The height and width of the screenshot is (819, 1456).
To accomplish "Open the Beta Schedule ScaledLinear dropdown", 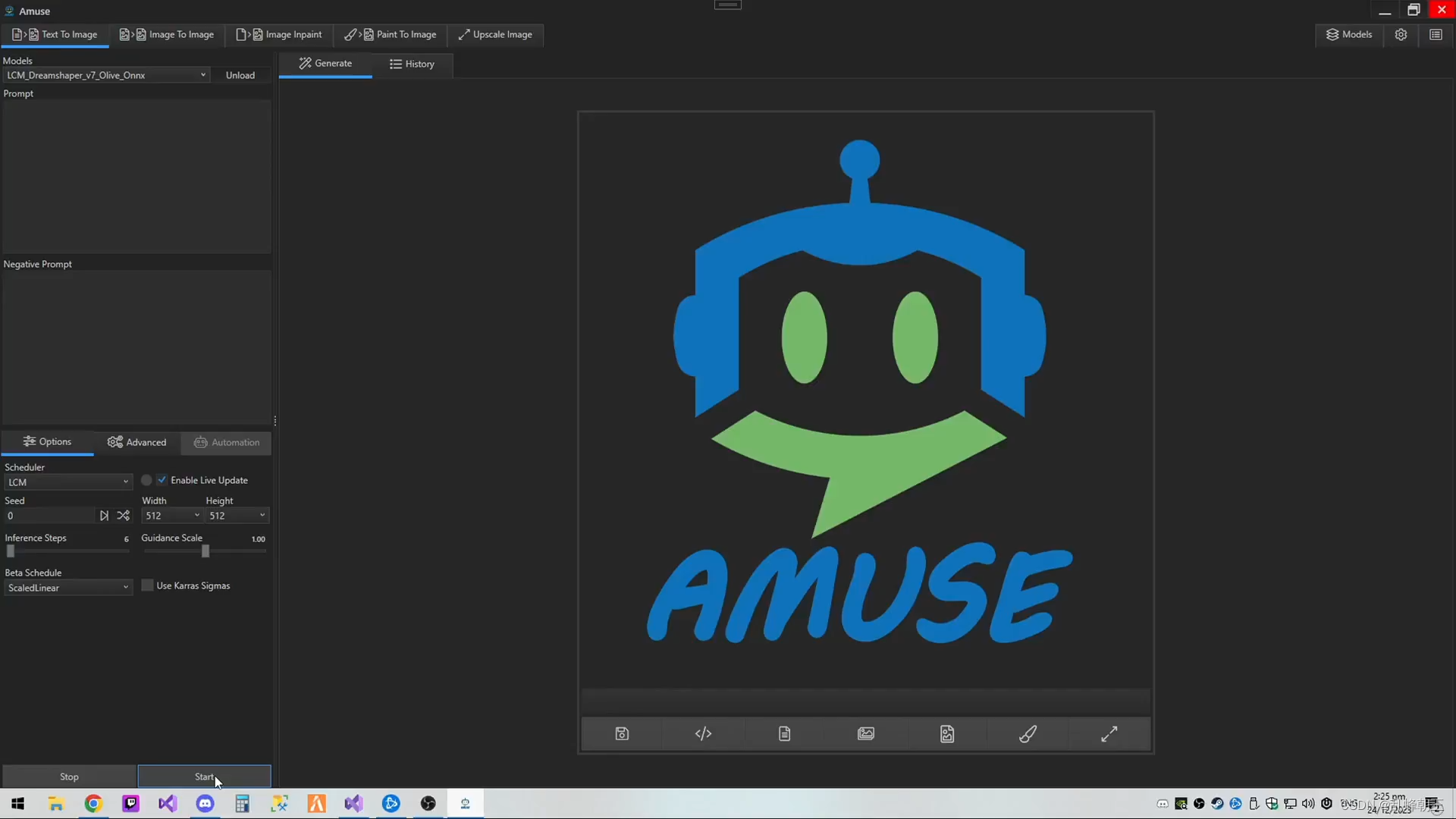I will [68, 588].
